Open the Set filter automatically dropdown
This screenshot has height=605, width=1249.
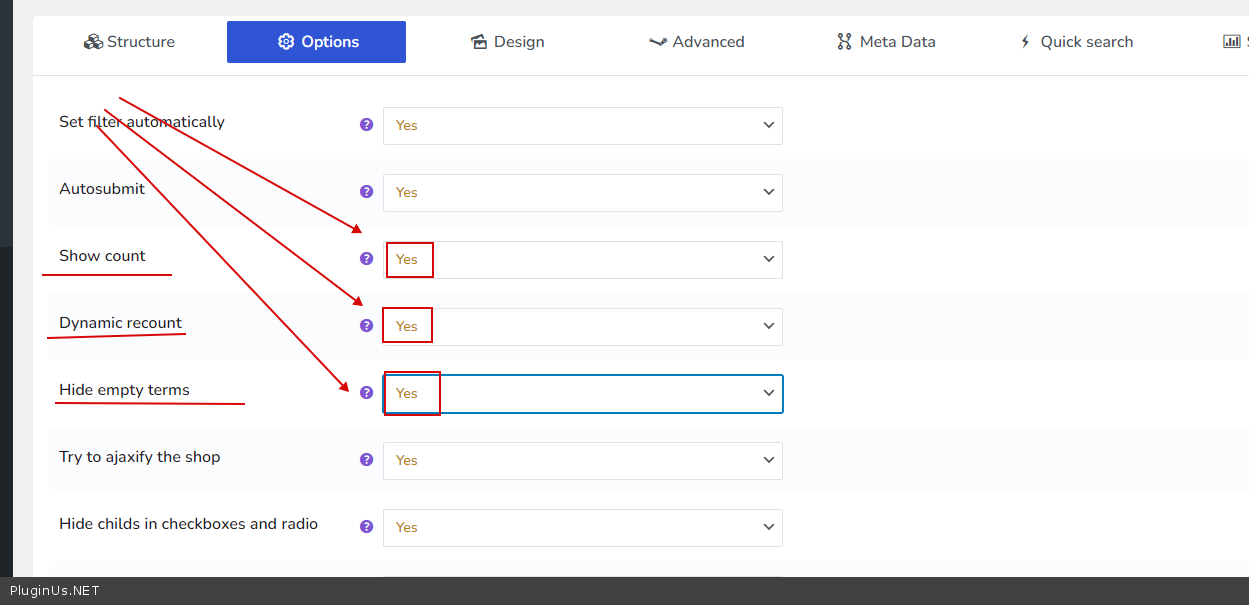582,126
